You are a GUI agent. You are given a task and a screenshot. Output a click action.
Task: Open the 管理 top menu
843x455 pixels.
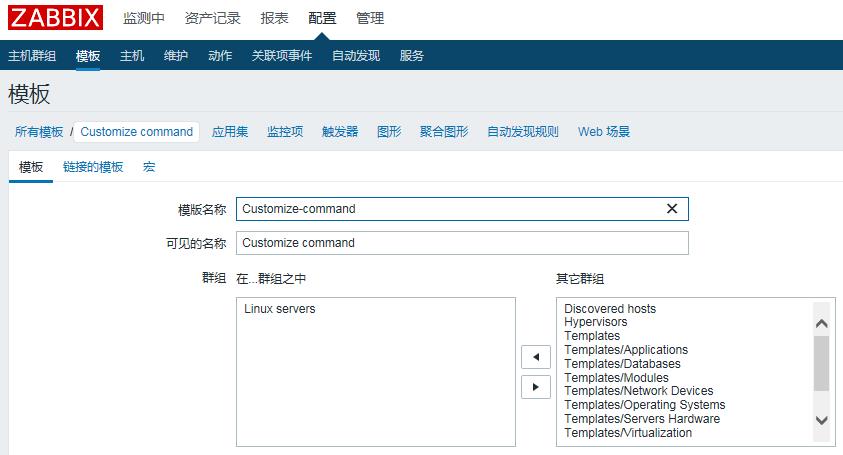pyautogui.click(x=370, y=18)
